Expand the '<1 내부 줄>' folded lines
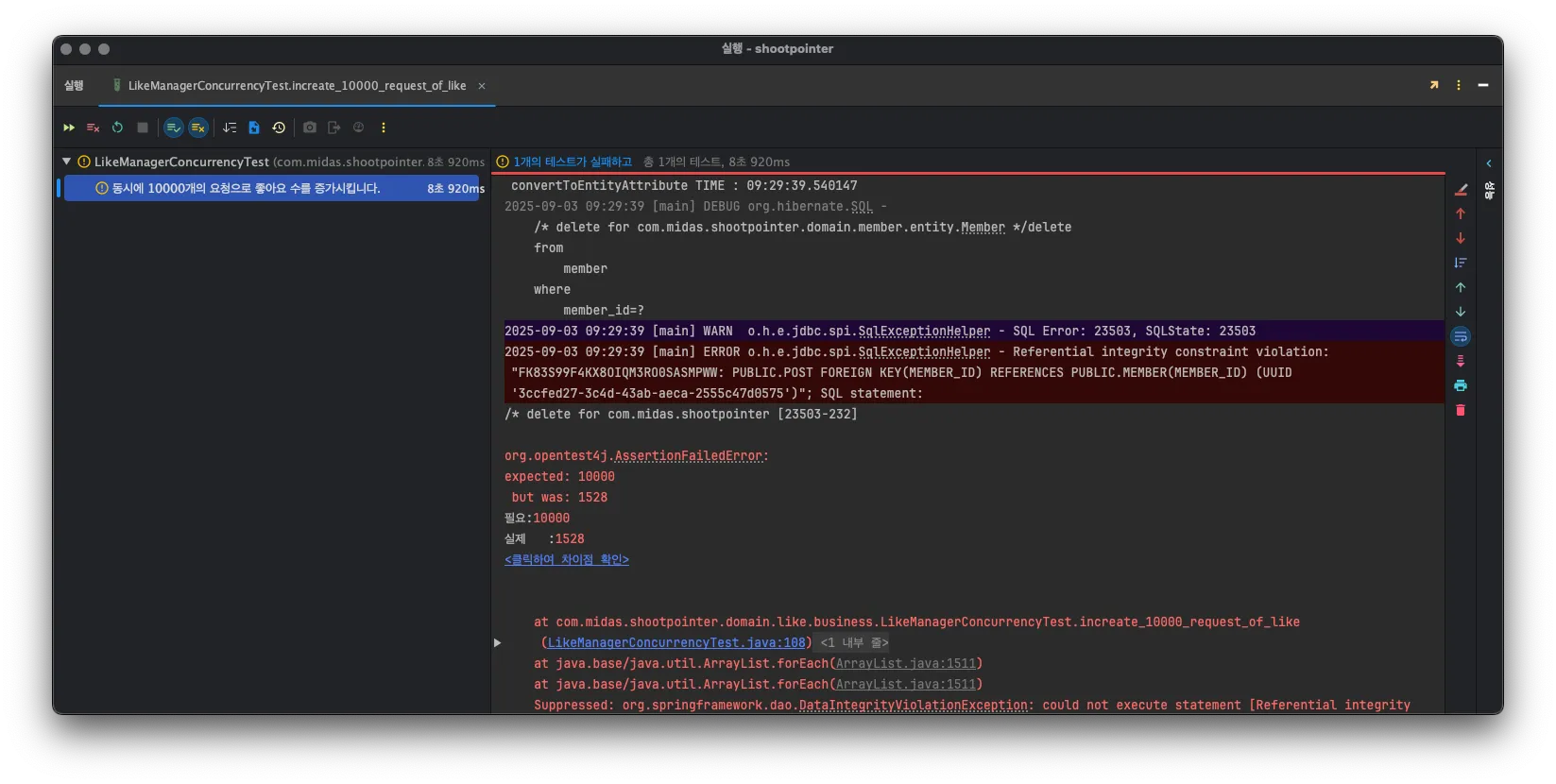This screenshot has width=1556, height=784. (854, 642)
